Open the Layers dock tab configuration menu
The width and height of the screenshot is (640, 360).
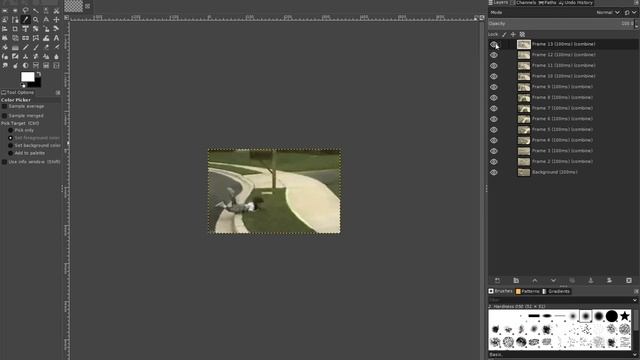tap(636, 2)
